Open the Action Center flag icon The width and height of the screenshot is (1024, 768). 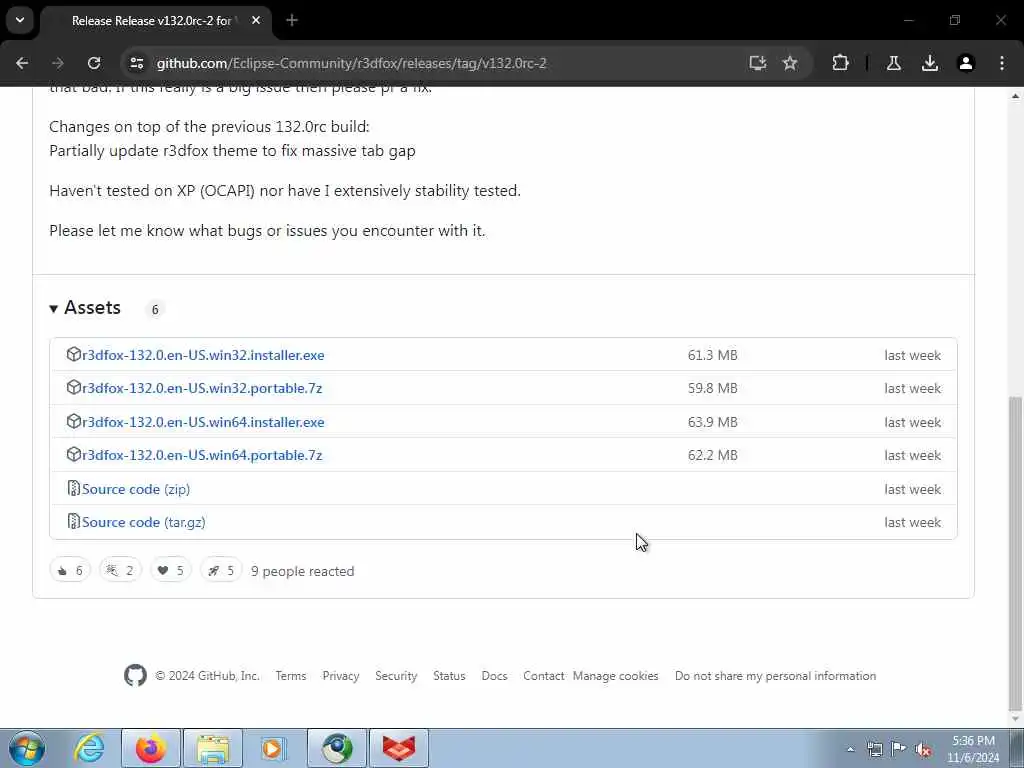899,749
